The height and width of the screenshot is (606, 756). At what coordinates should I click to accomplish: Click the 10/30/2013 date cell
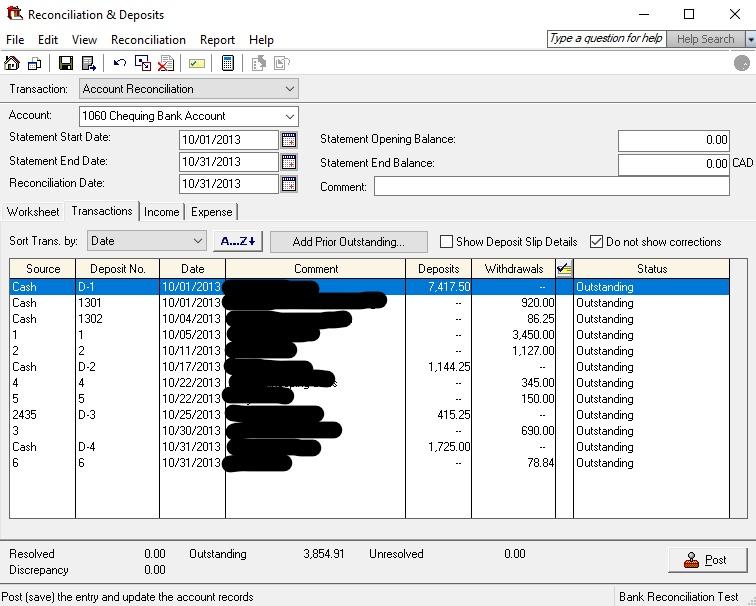pos(192,431)
